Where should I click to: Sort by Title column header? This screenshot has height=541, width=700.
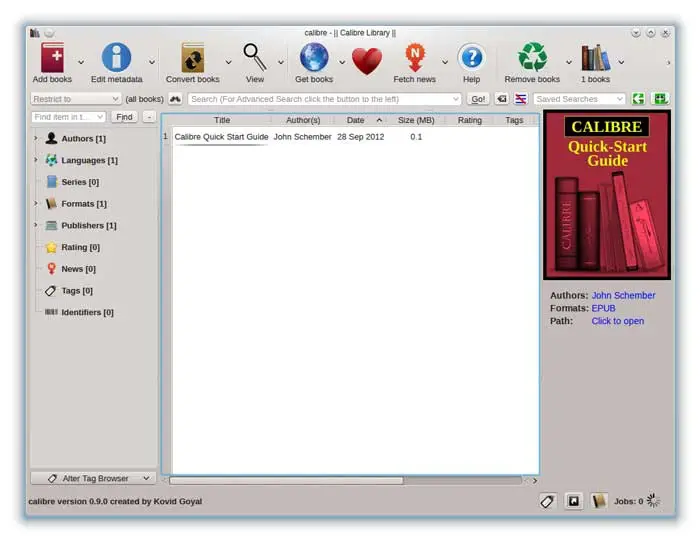[222, 120]
